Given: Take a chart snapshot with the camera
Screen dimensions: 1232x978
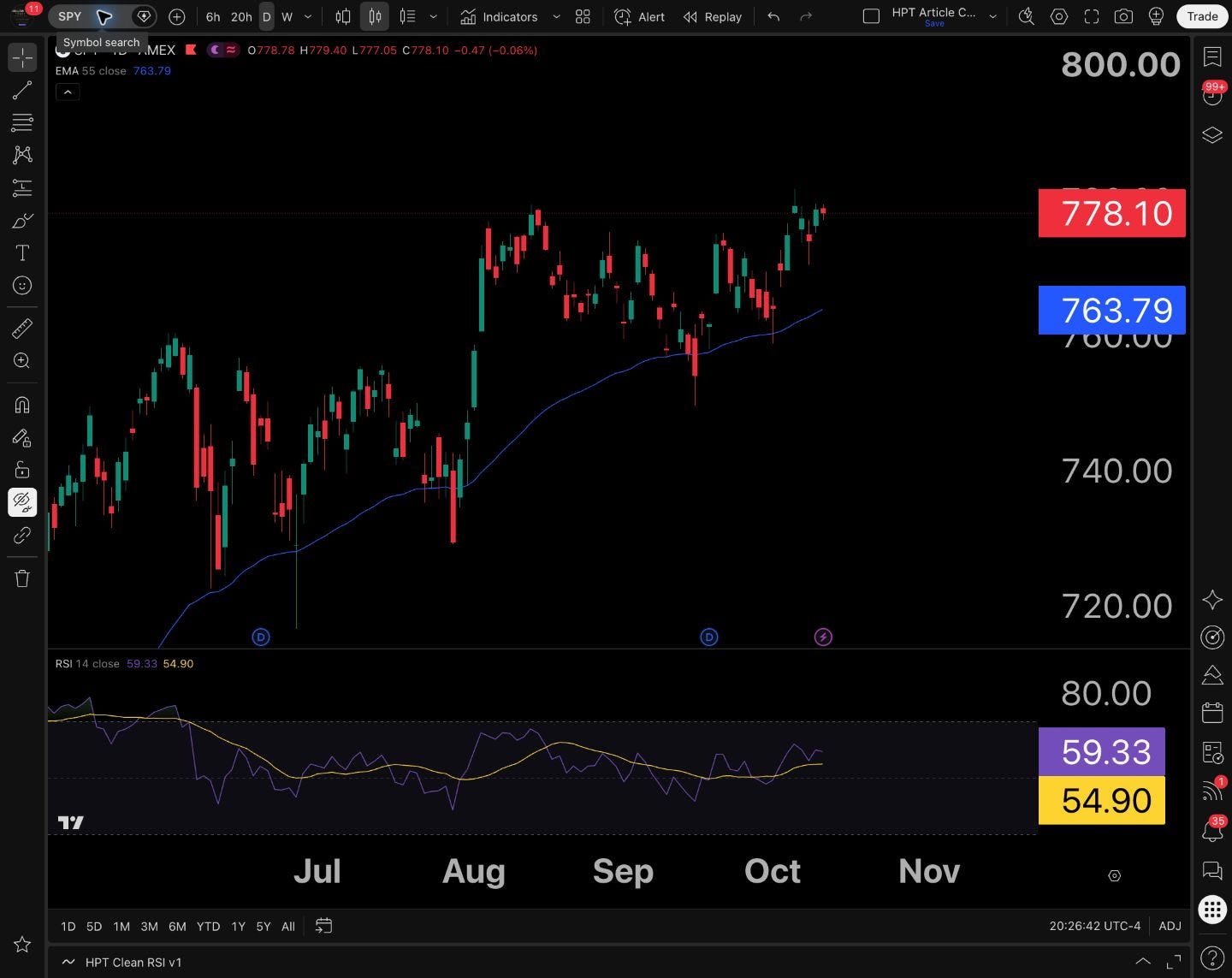Looking at the screenshot, I should pyautogui.click(x=1123, y=16).
